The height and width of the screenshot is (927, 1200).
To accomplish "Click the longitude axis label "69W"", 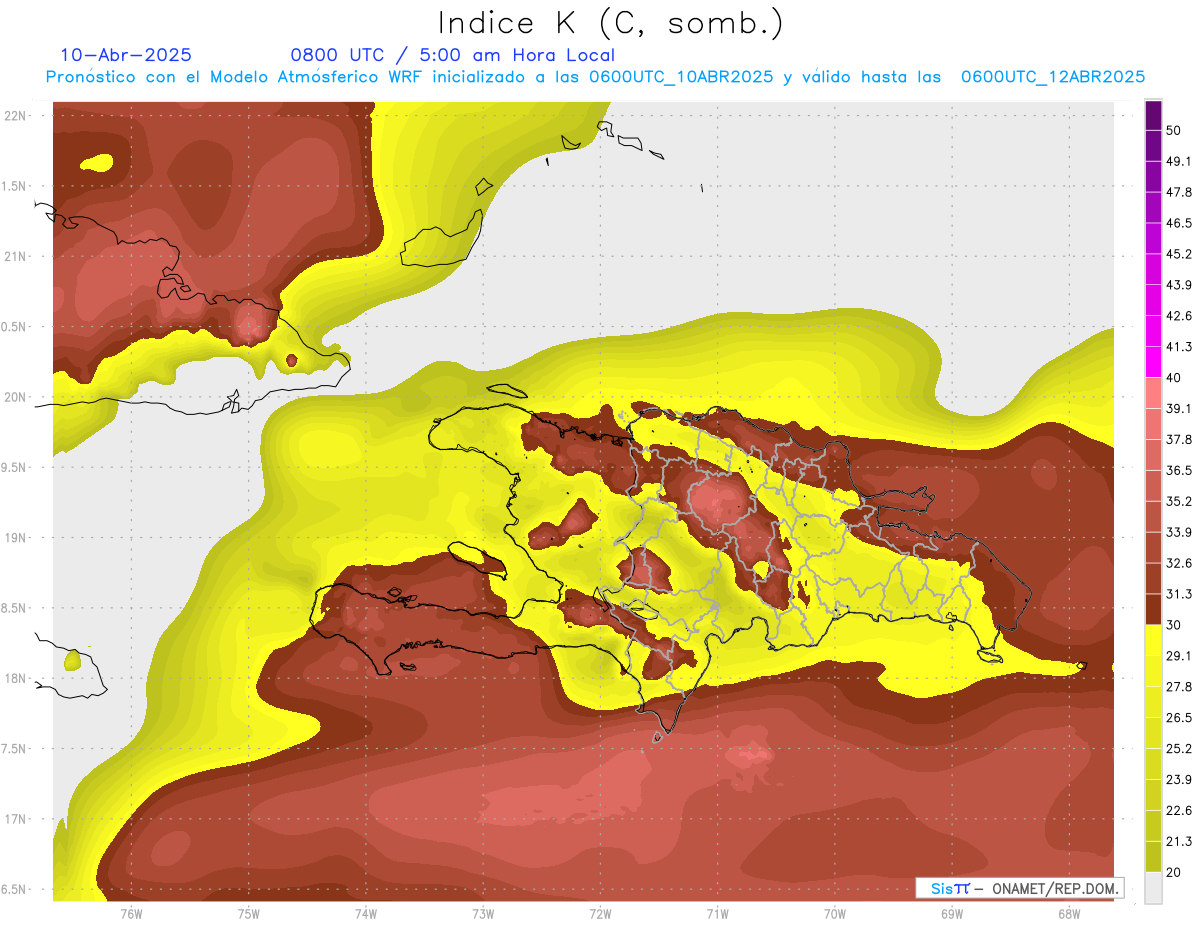I will 952,915.
